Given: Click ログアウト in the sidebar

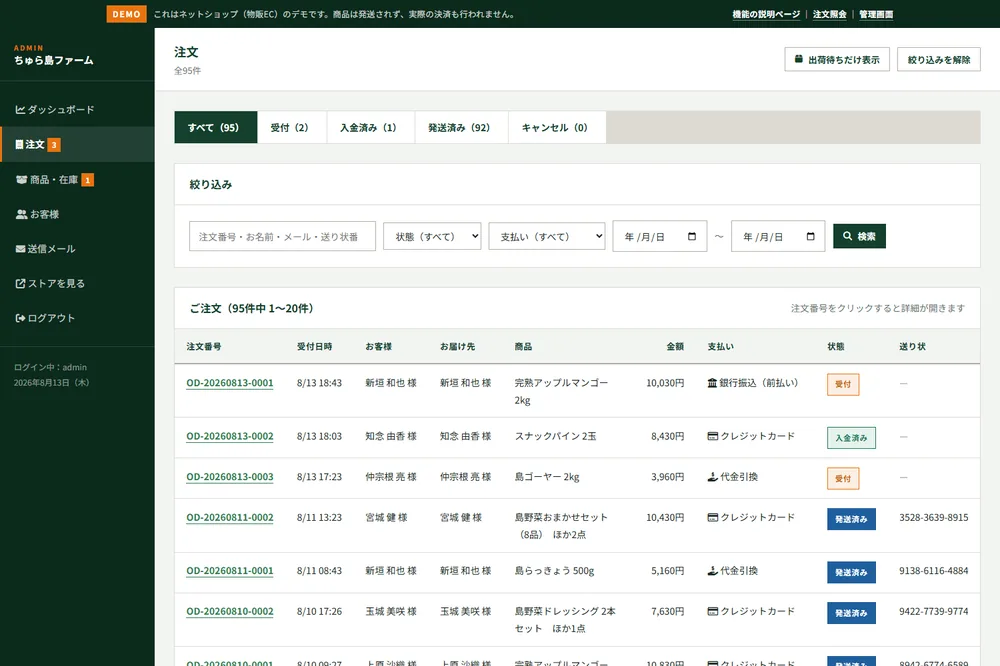Looking at the screenshot, I should pos(77,318).
